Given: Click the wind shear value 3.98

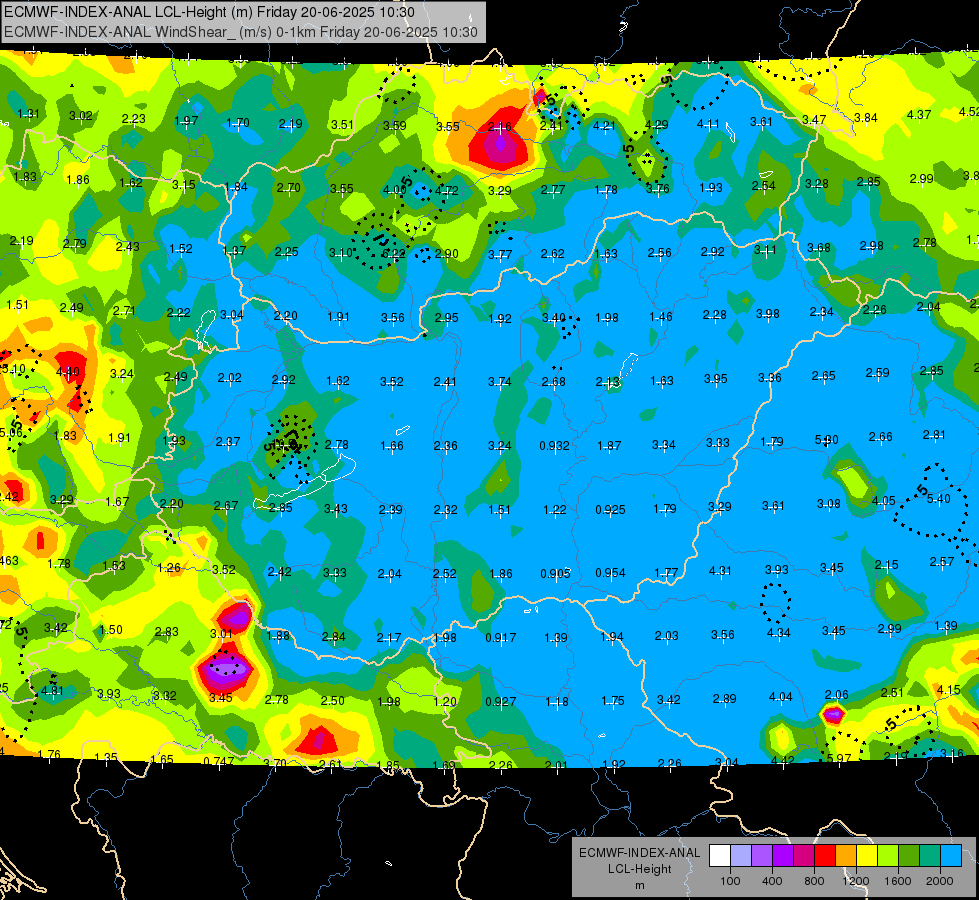Looking at the screenshot, I should coord(767,314).
